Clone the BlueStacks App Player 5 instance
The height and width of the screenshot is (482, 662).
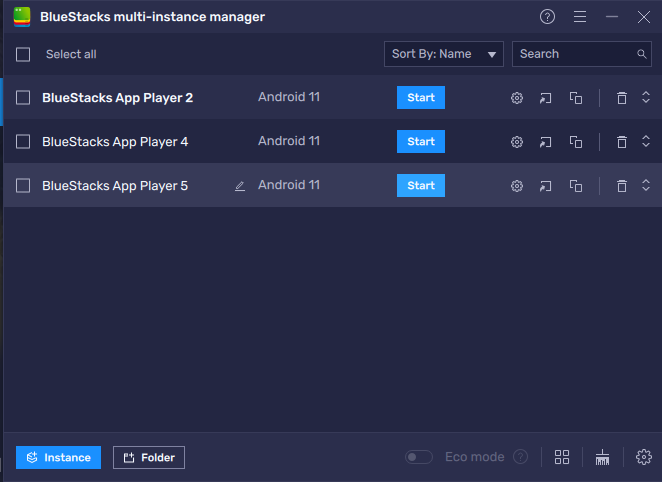[576, 186]
